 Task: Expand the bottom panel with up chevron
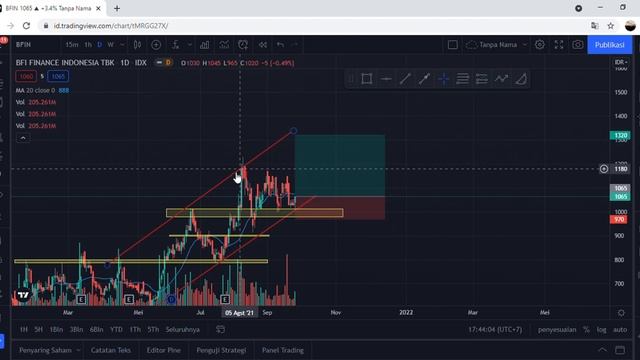coord(602,350)
